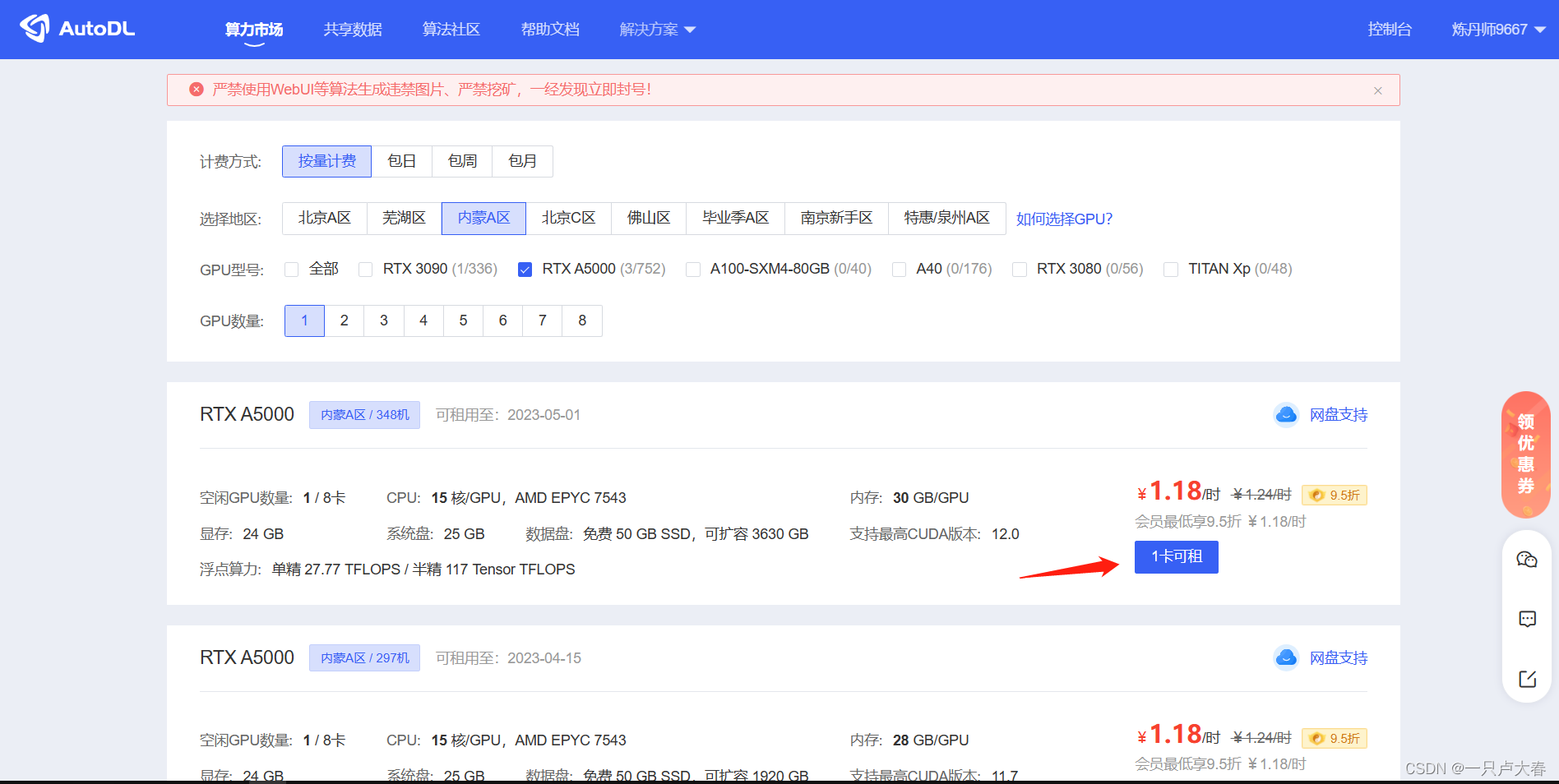Click 网盘支持 link on 348机 card
1559x784 pixels.
pos(1339,415)
